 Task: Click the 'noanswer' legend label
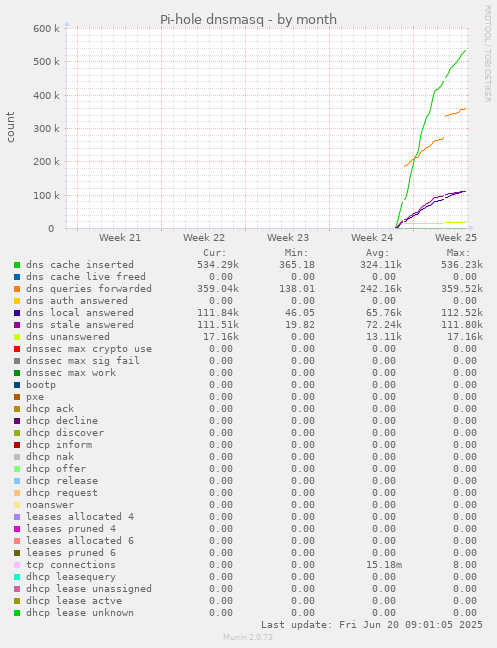point(50,505)
